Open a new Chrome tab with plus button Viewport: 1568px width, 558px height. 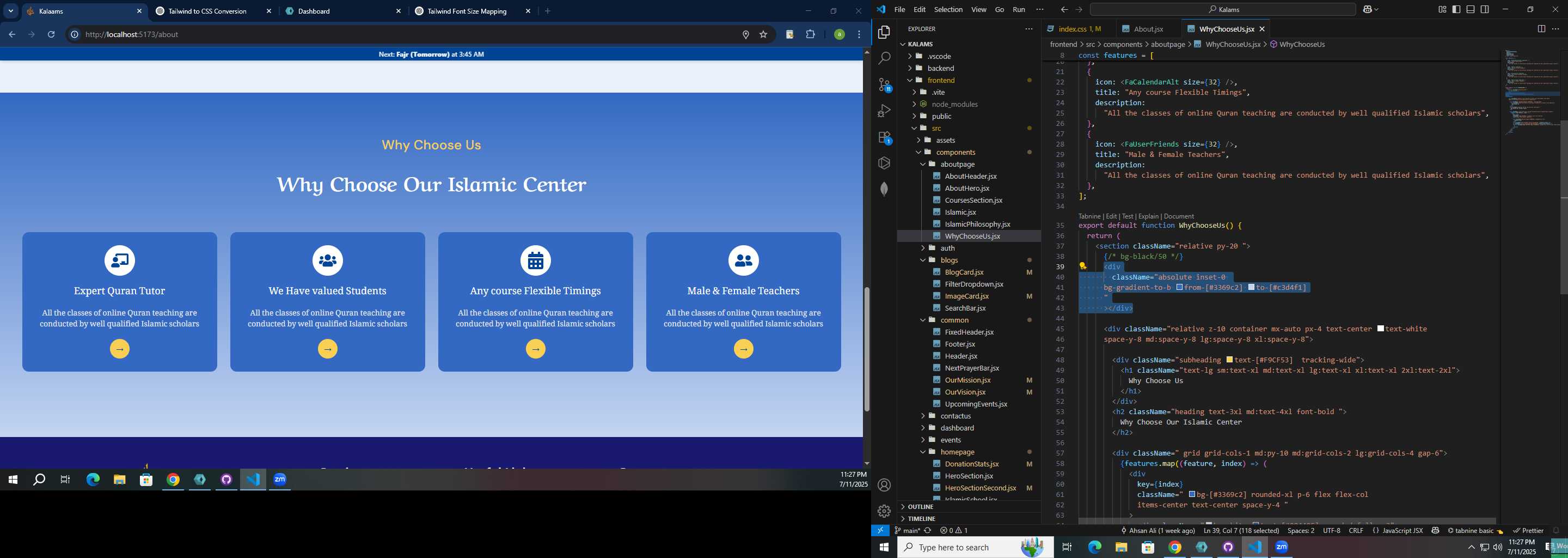547,11
